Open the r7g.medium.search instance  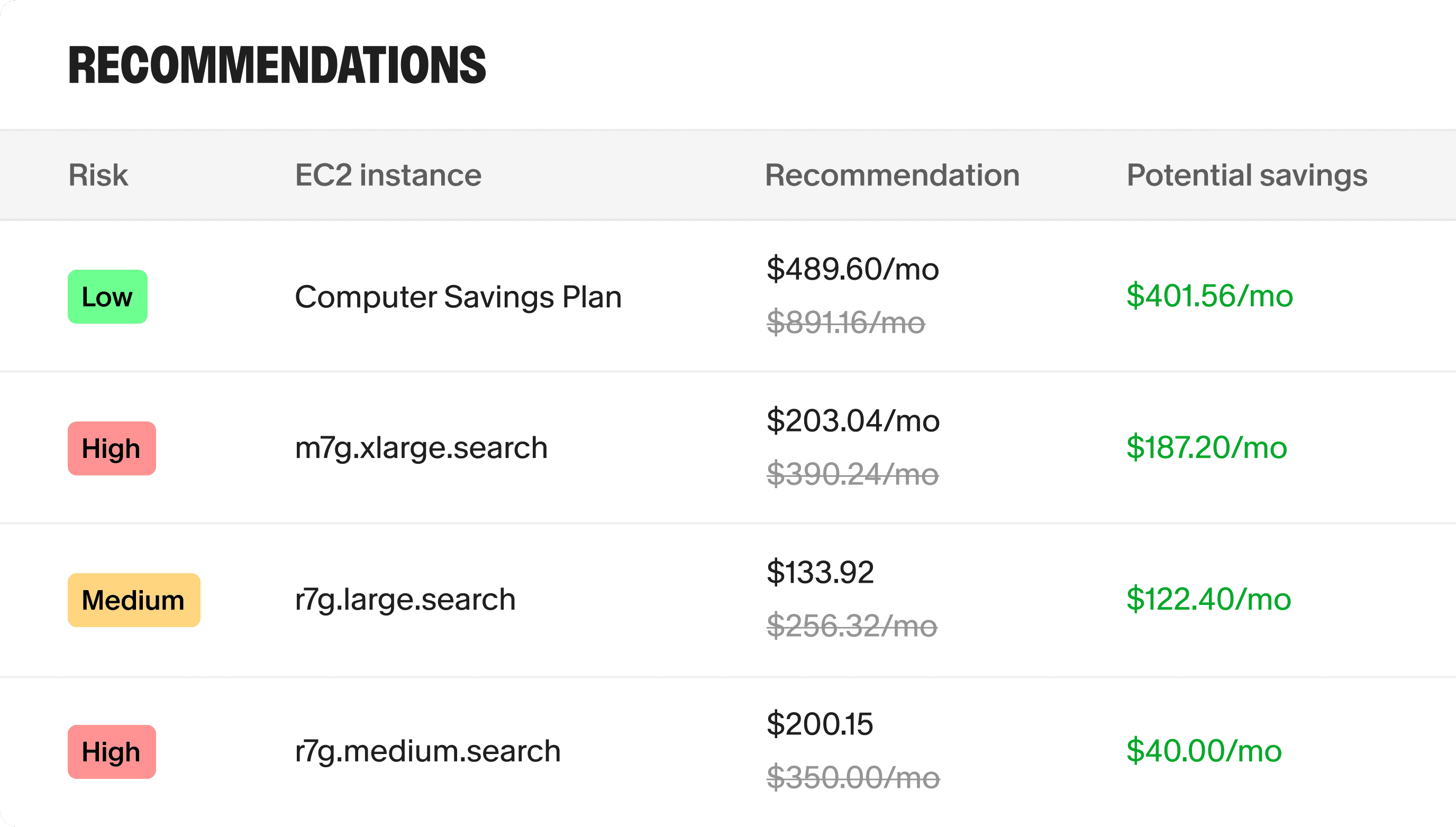pyautogui.click(x=427, y=751)
